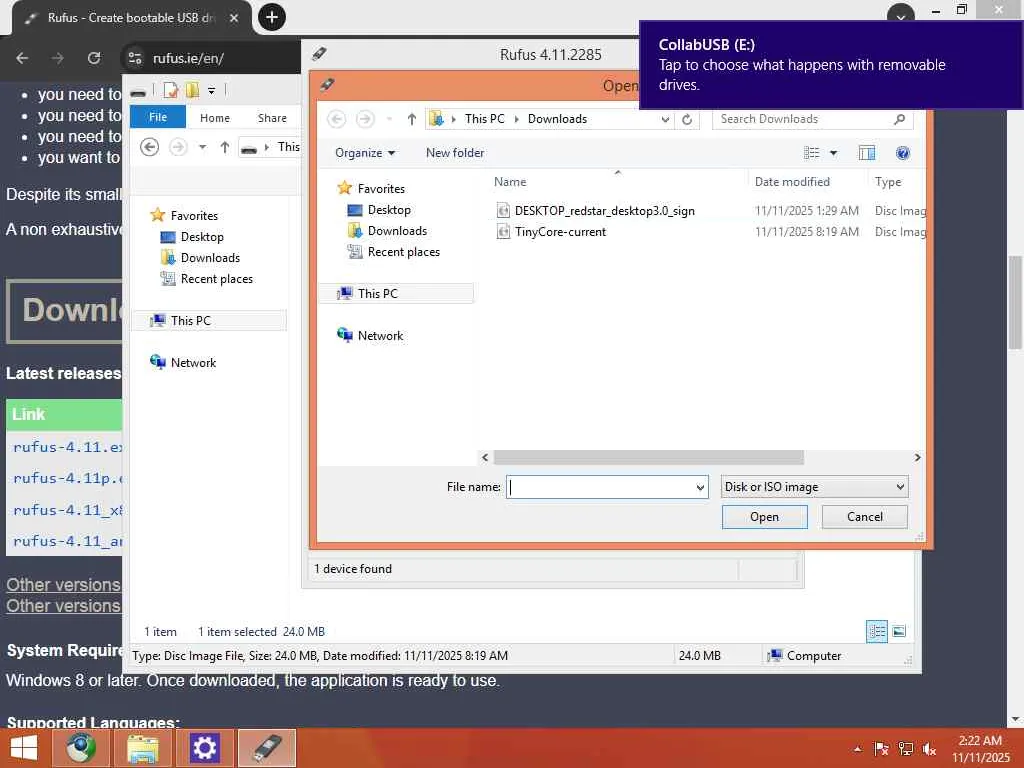Select TinyCore-current disc image file
Viewport: 1024px width, 768px height.
click(x=560, y=231)
